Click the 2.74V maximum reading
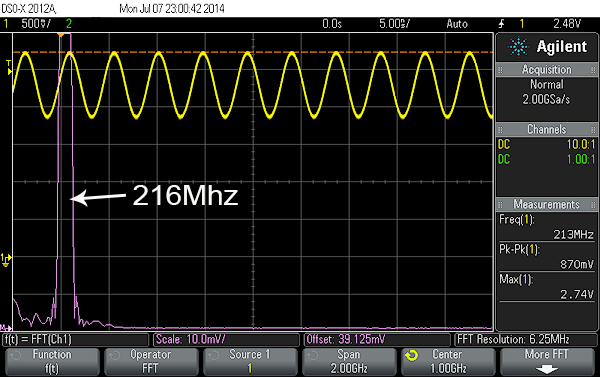600x377 pixels. 577,294
